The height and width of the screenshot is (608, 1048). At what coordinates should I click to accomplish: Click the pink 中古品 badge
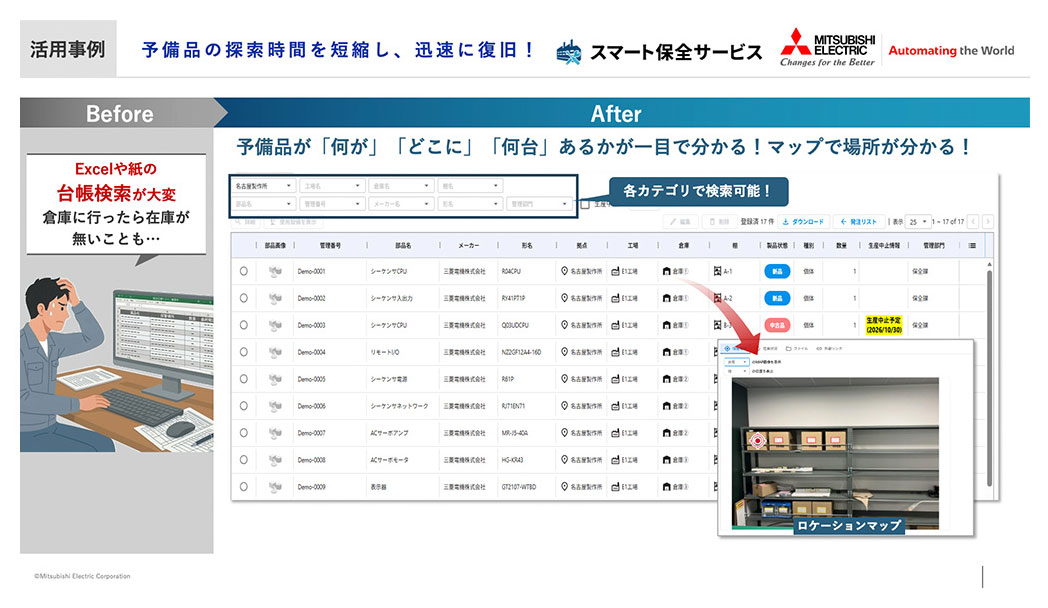pos(777,325)
